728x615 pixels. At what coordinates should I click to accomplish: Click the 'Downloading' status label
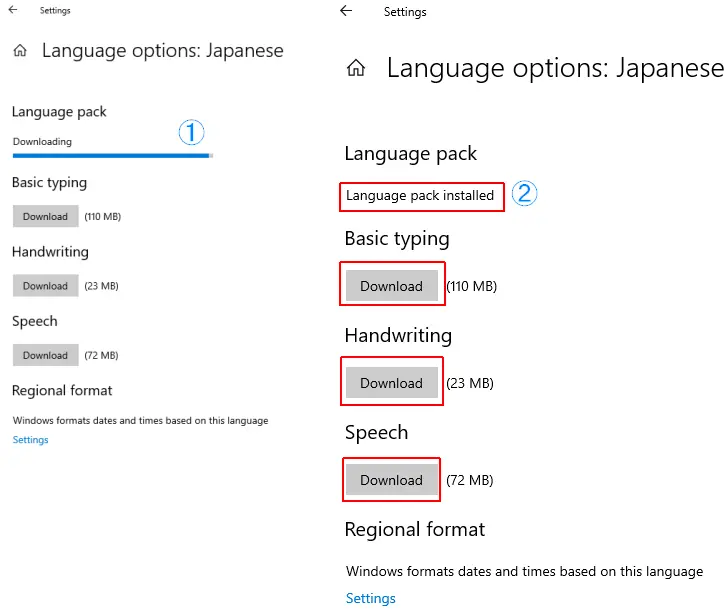click(x=42, y=142)
